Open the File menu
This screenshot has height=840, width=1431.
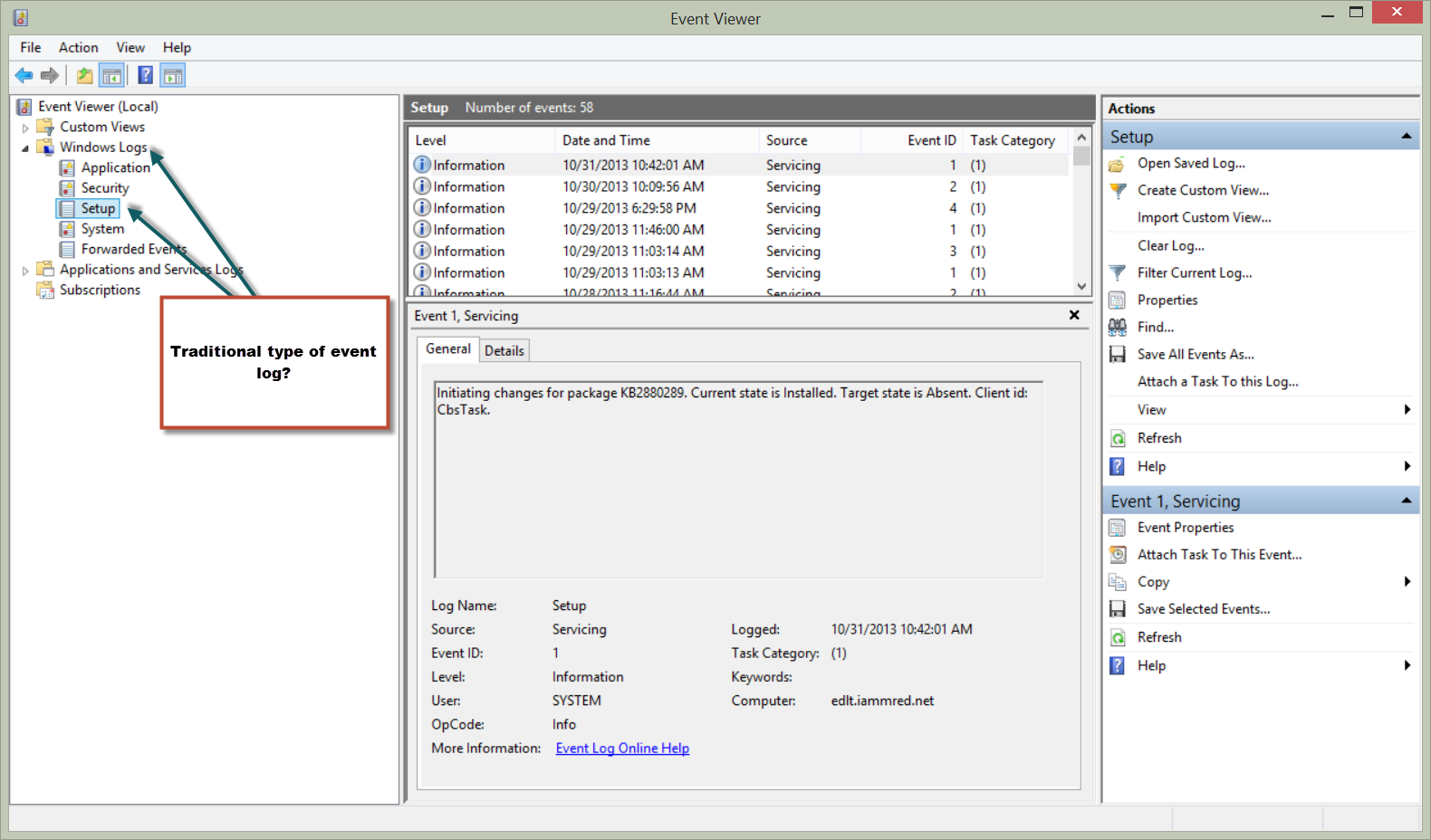click(x=31, y=48)
